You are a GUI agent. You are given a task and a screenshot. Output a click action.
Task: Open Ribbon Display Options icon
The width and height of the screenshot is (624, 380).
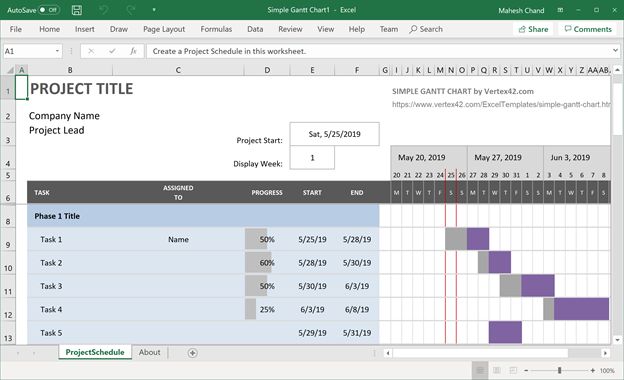pos(560,10)
